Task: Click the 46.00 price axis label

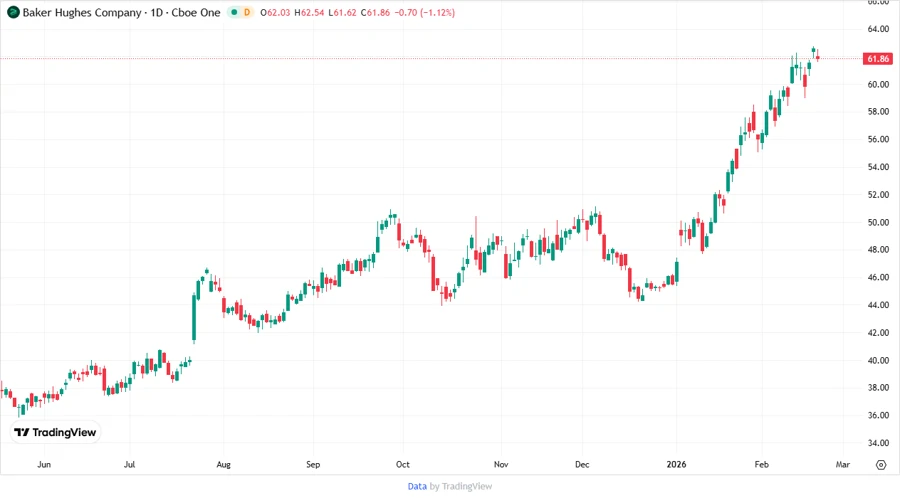Action: coord(878,278)
